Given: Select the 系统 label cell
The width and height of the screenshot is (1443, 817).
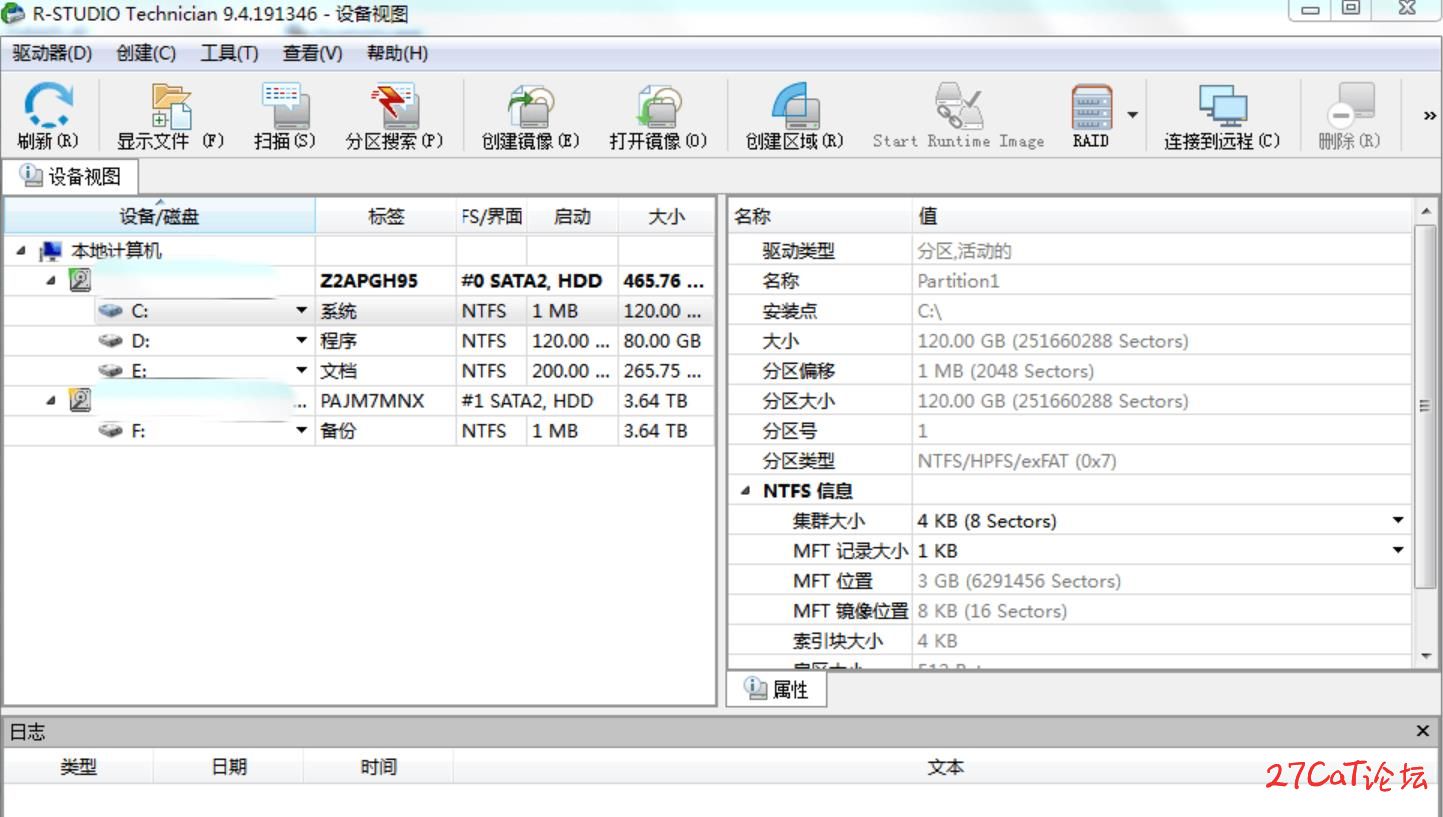Looking at the screenshot, I should (386, 311).
